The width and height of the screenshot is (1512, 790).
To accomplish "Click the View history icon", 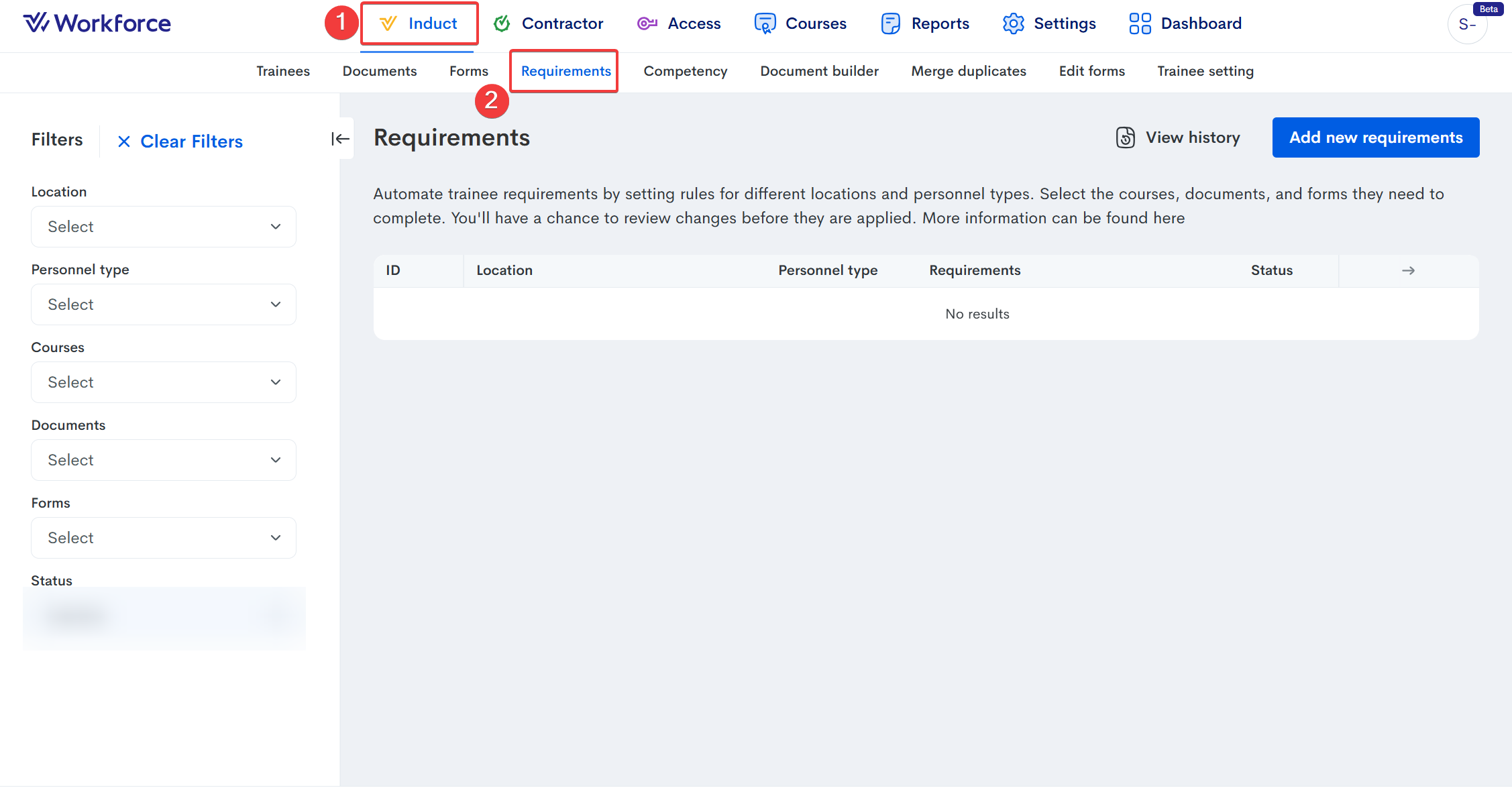I will click(1125, 137).
